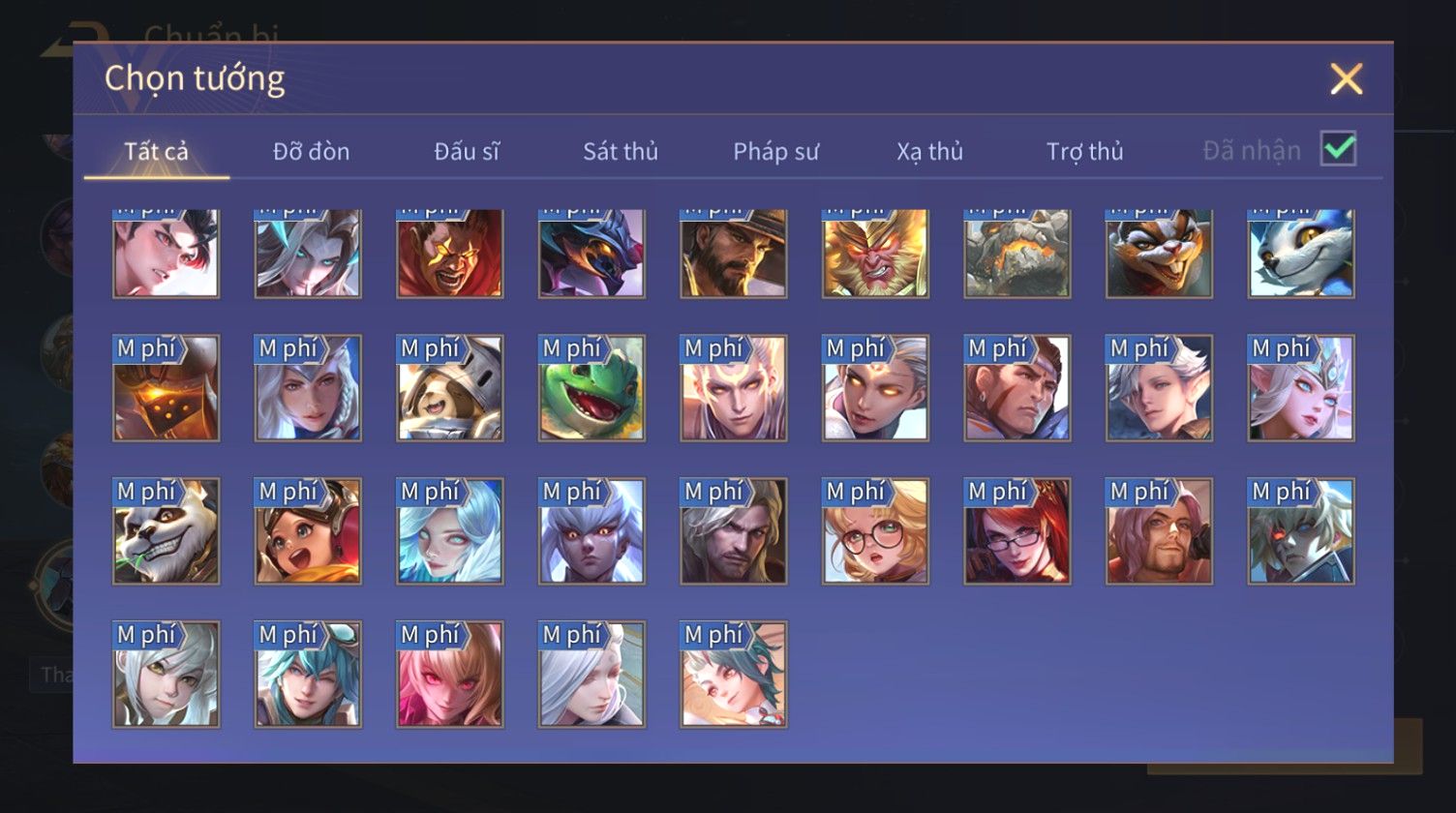Screen dimensions: 1456x813
Task: Filter heroes by Xạ thủ tab
Action: (x=929, y=151)
